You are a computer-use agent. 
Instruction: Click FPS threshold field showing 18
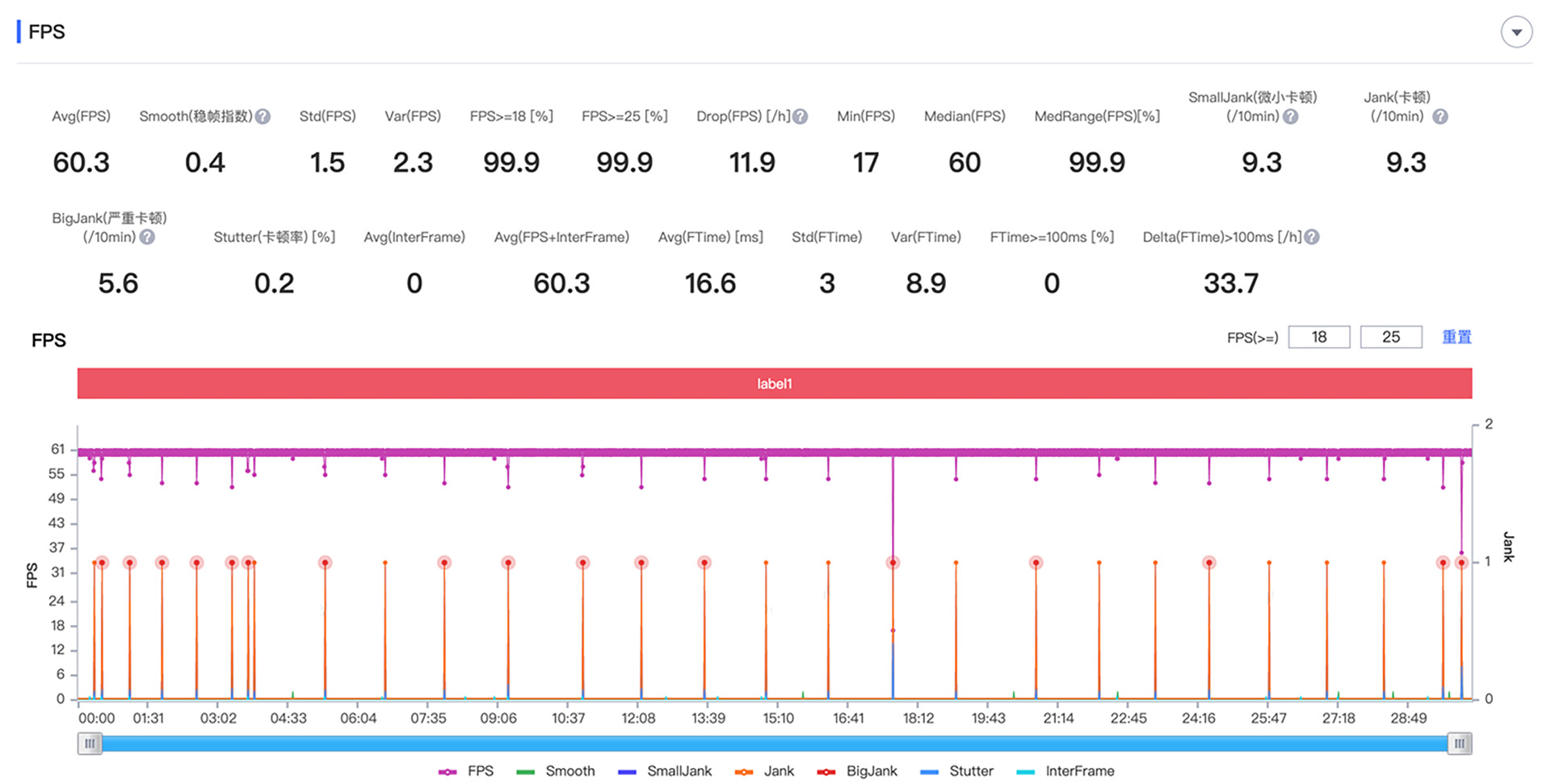1319,337
